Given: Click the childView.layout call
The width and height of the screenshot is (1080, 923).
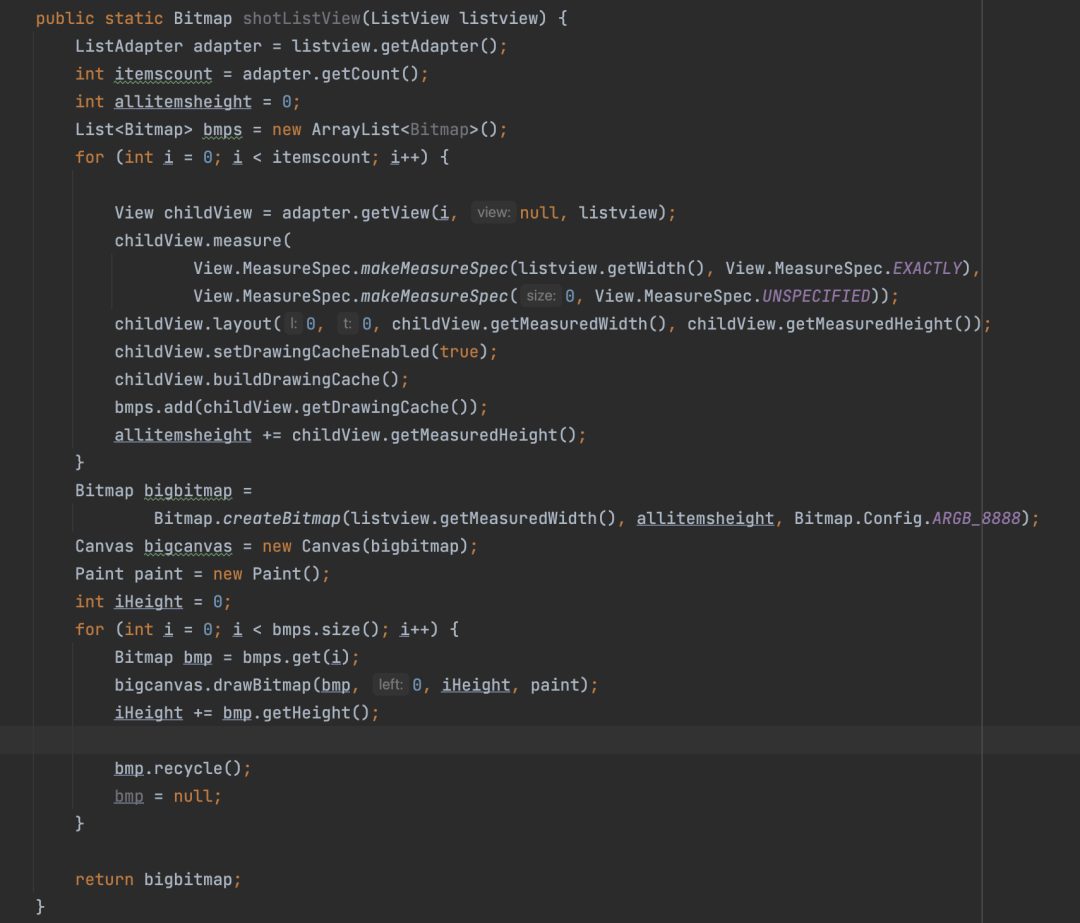Looking at the screenshot, I should coord(193,324).
